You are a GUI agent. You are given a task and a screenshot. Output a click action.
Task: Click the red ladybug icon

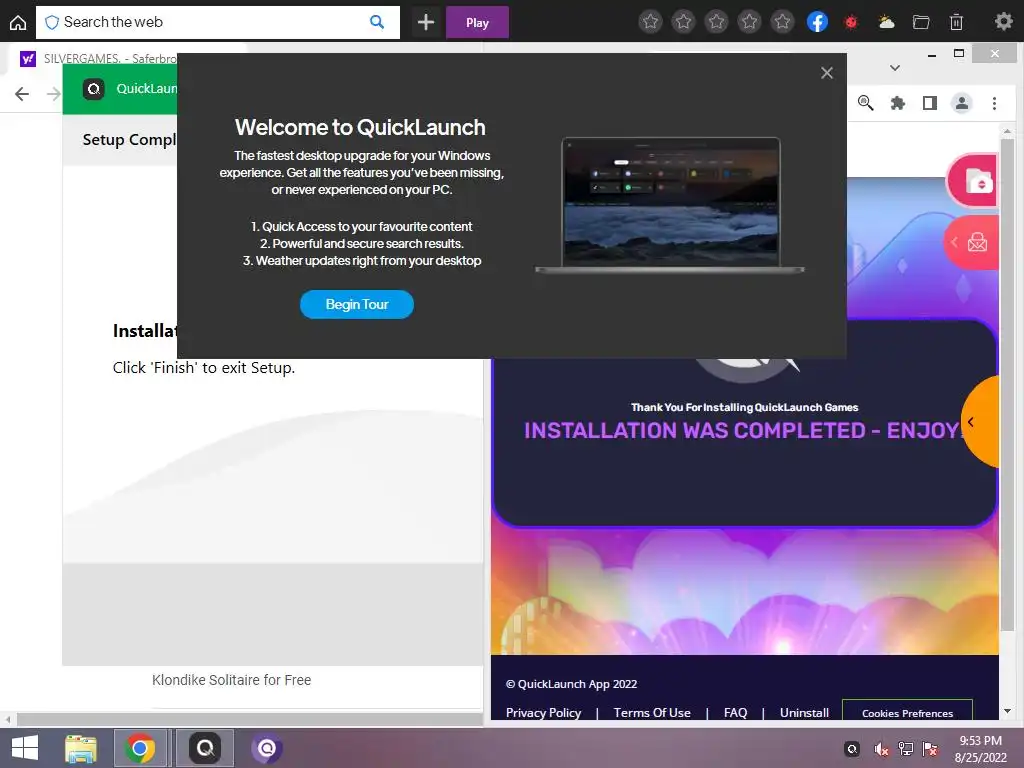851,22
